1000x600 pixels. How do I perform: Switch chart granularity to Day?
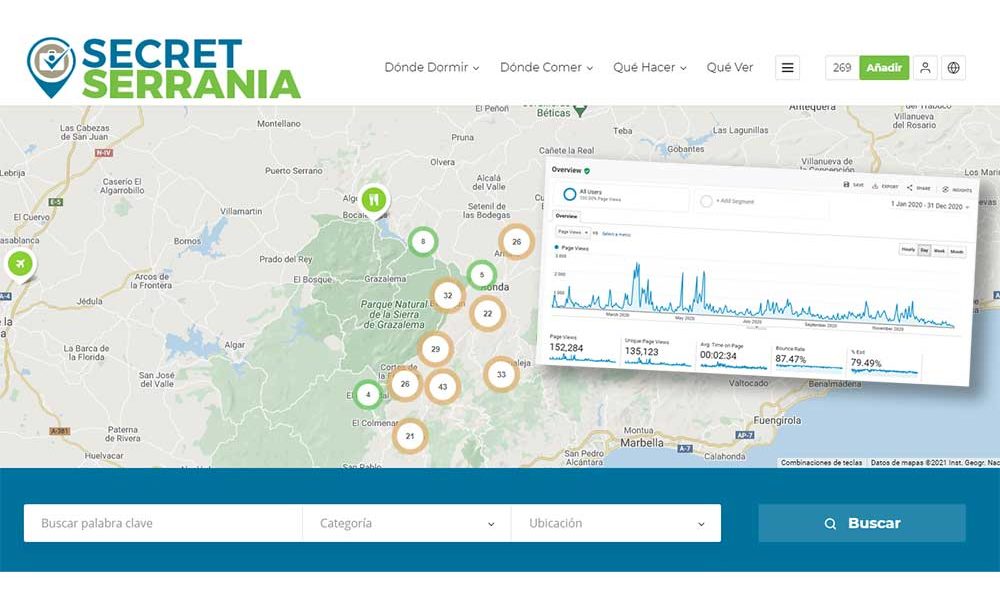[924, 250]
